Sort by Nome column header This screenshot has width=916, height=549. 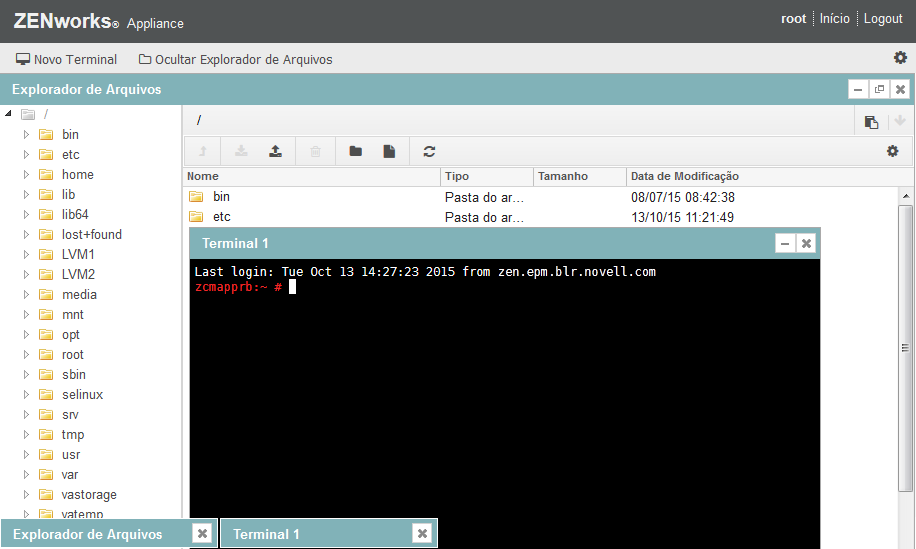coord(311,176)
